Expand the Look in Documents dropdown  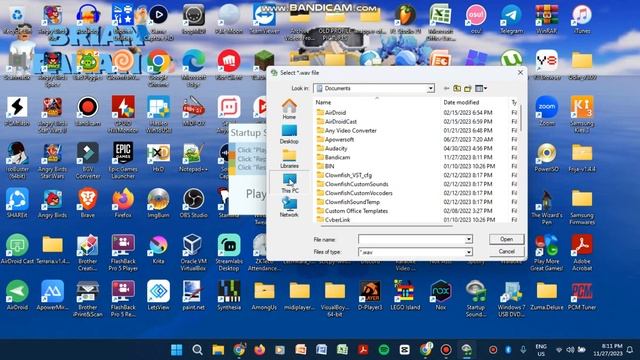click(430, 88)
